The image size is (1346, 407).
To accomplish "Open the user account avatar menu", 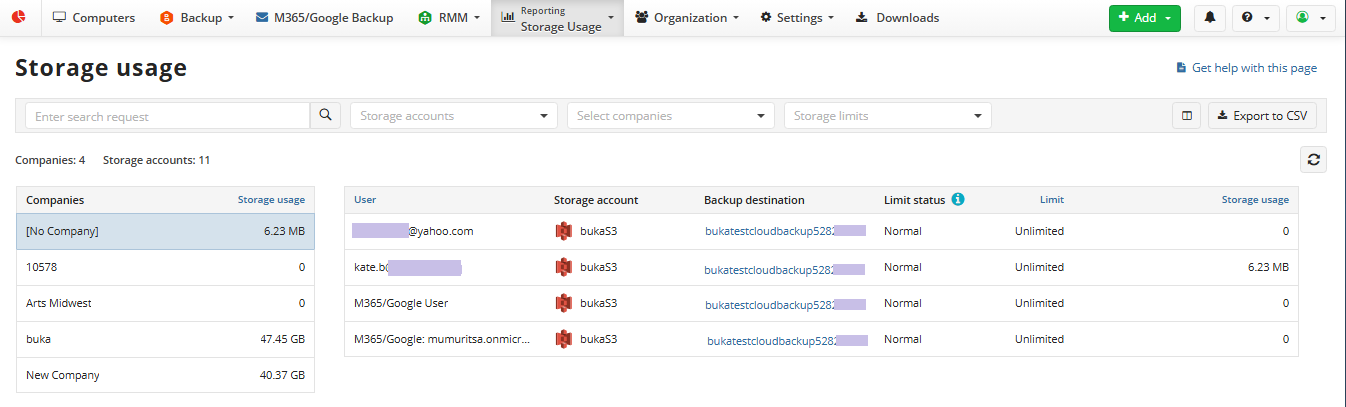I will tap(1310, 18).
